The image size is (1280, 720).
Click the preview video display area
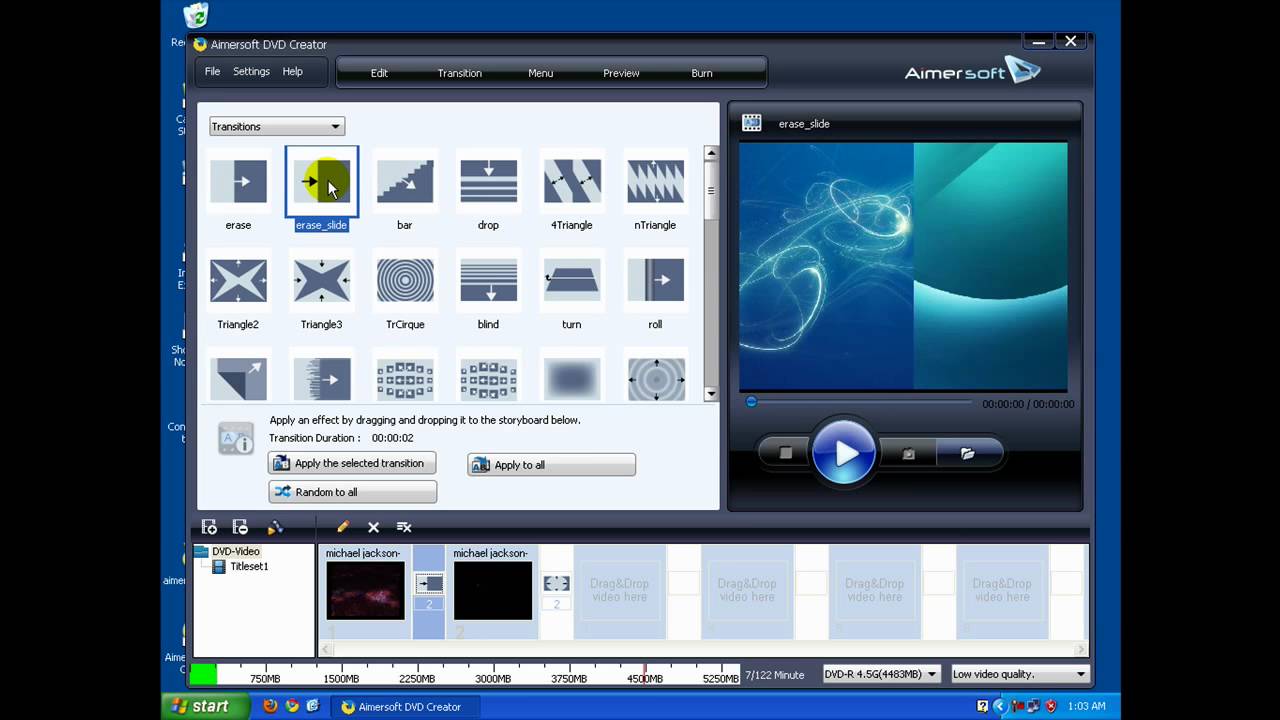(x=903, y=266)
